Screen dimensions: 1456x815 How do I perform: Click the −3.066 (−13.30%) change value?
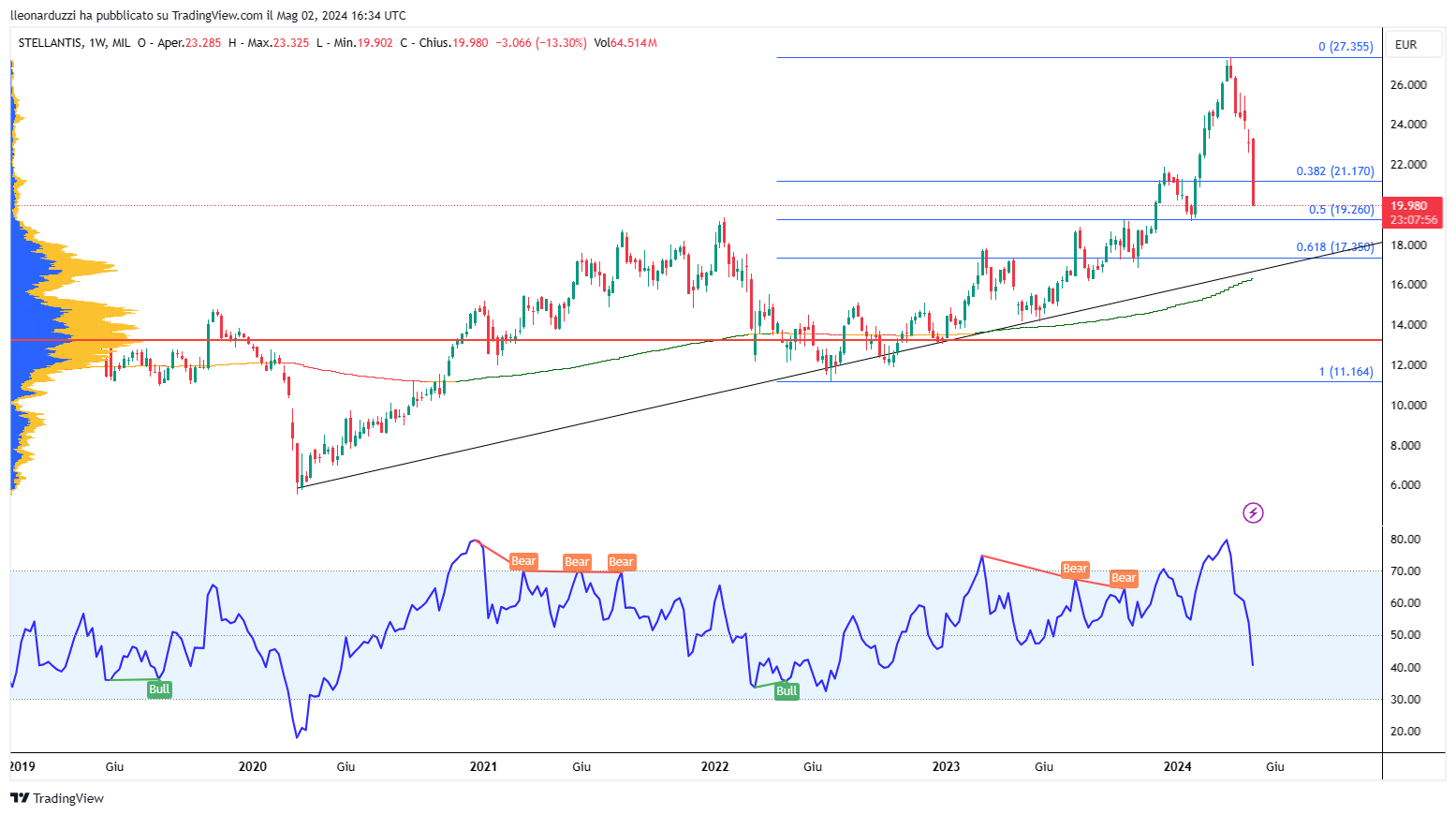[541, 43]
